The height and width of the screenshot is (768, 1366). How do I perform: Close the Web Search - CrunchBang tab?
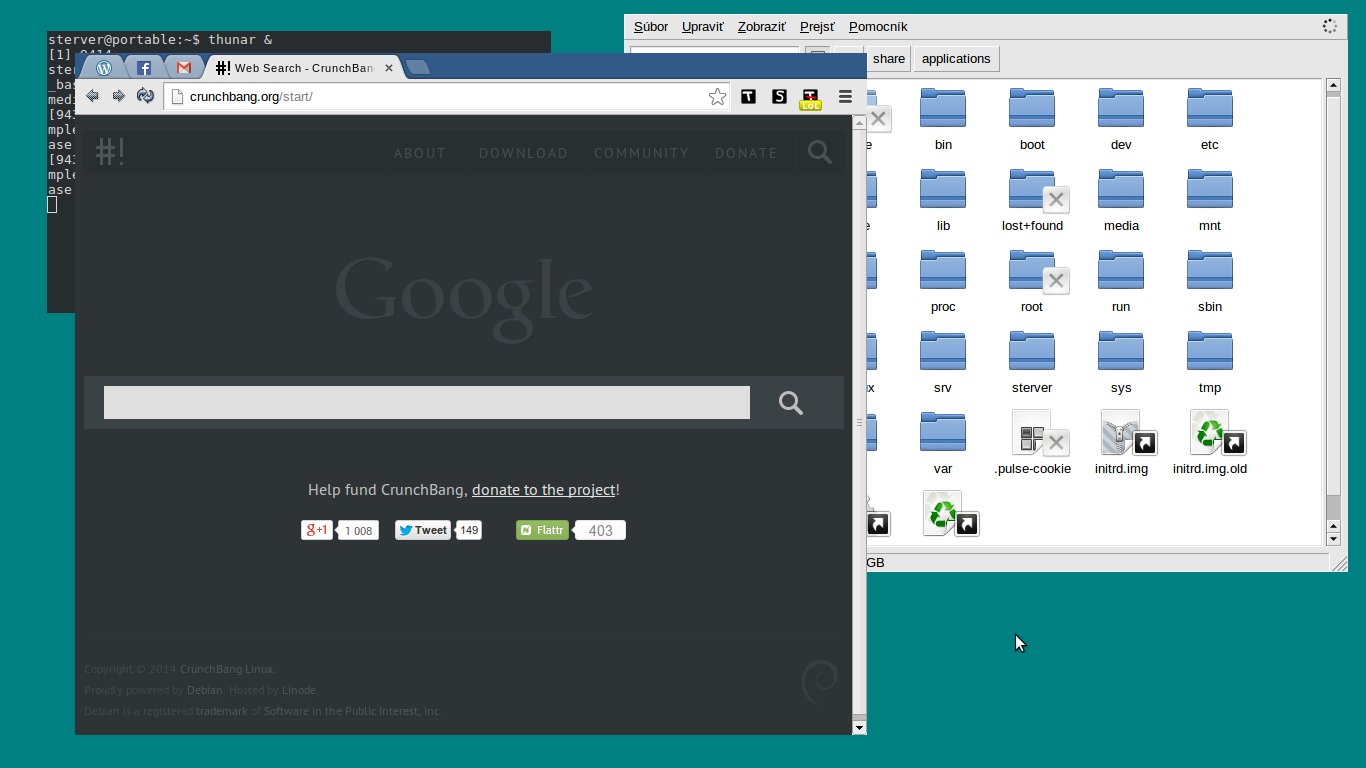pos(389,68)
